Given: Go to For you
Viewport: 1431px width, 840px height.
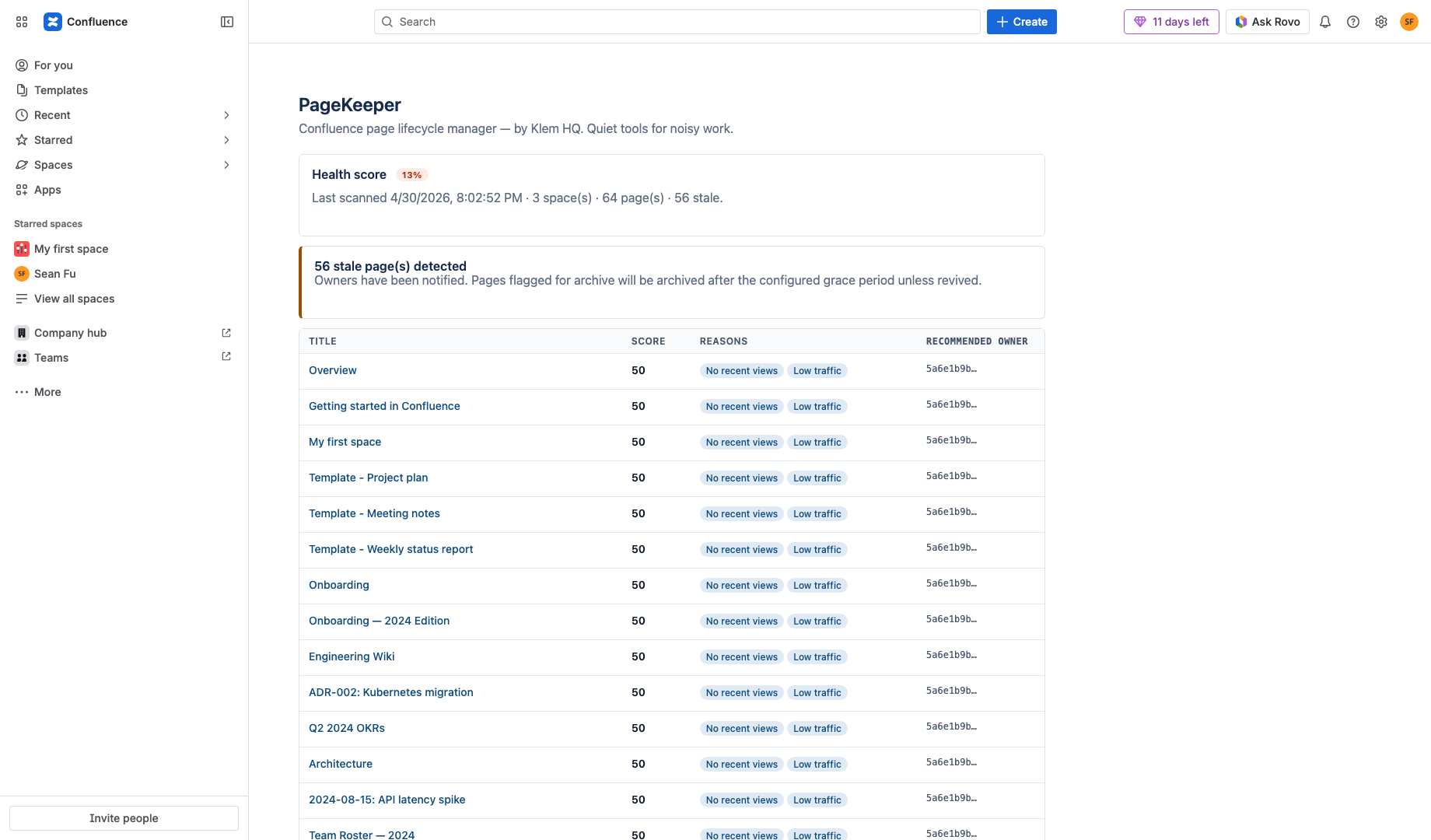Looking at the screenshot, I should pos(124,65).
